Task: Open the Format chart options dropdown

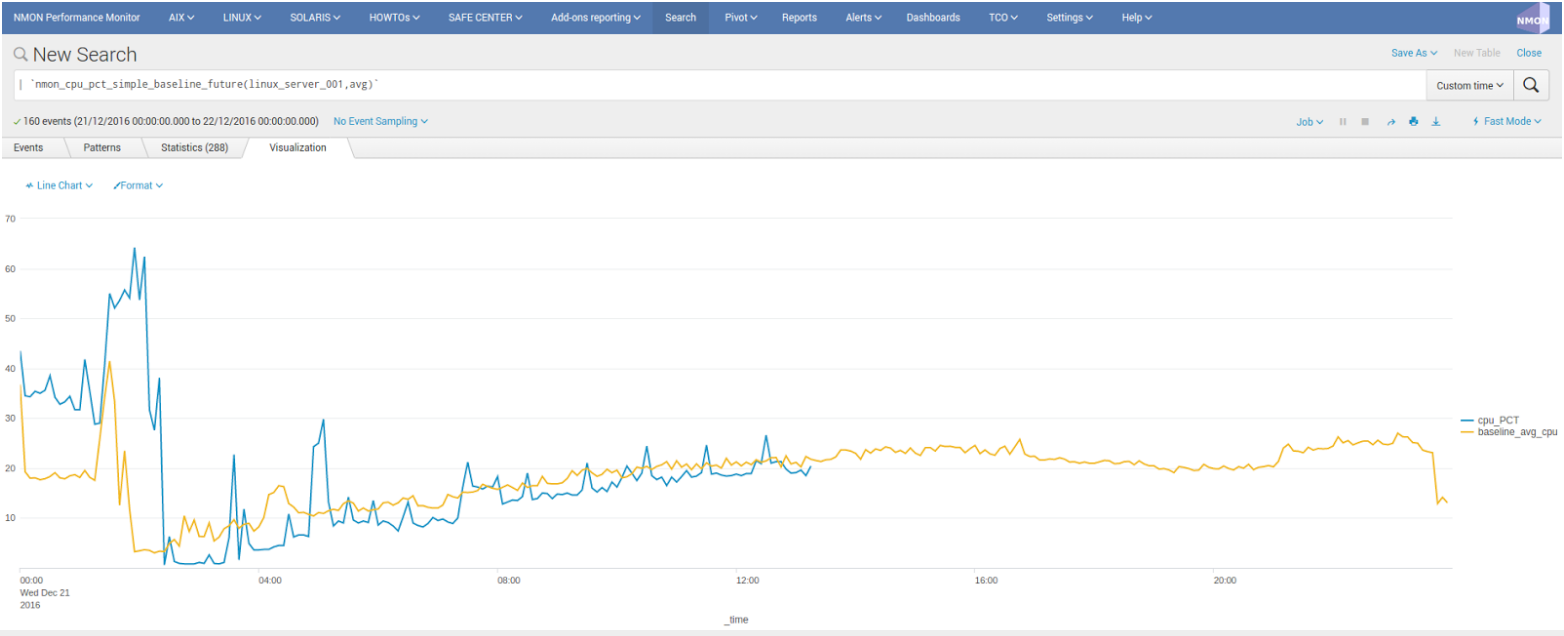Action: (x=138, y=185)
